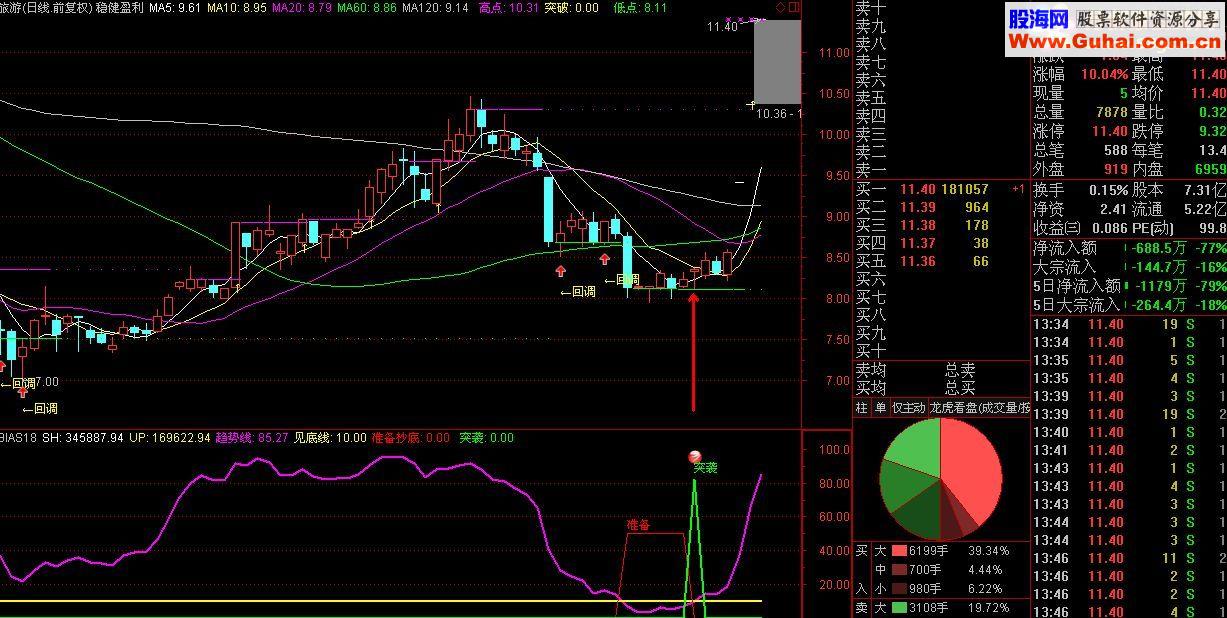This screenshot has height=618, width=1227.
Task: Click the 买二 row priced 11.39
Action: click(x=941, y=207)
